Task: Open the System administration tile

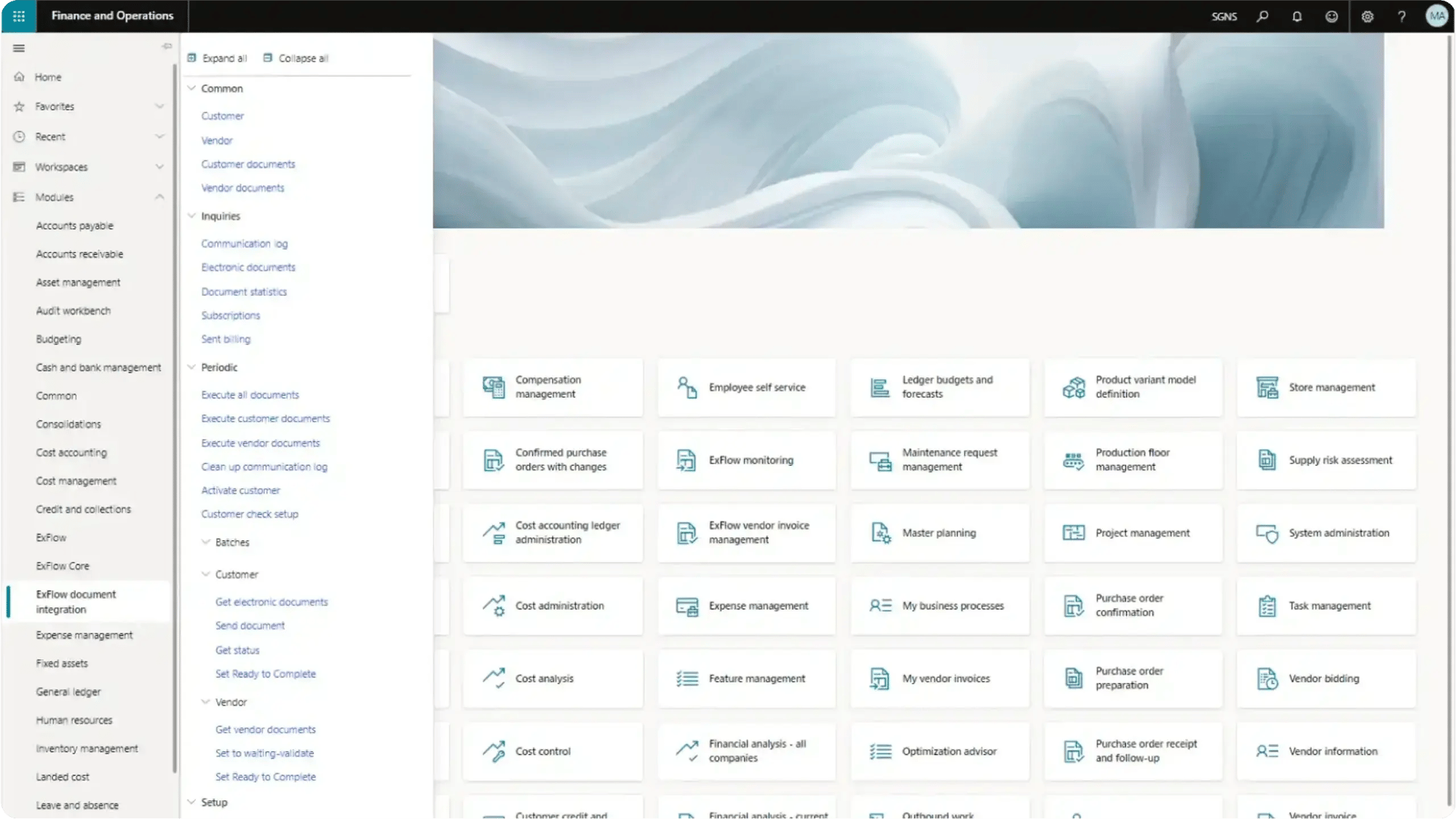Action: pos(1326,533)
